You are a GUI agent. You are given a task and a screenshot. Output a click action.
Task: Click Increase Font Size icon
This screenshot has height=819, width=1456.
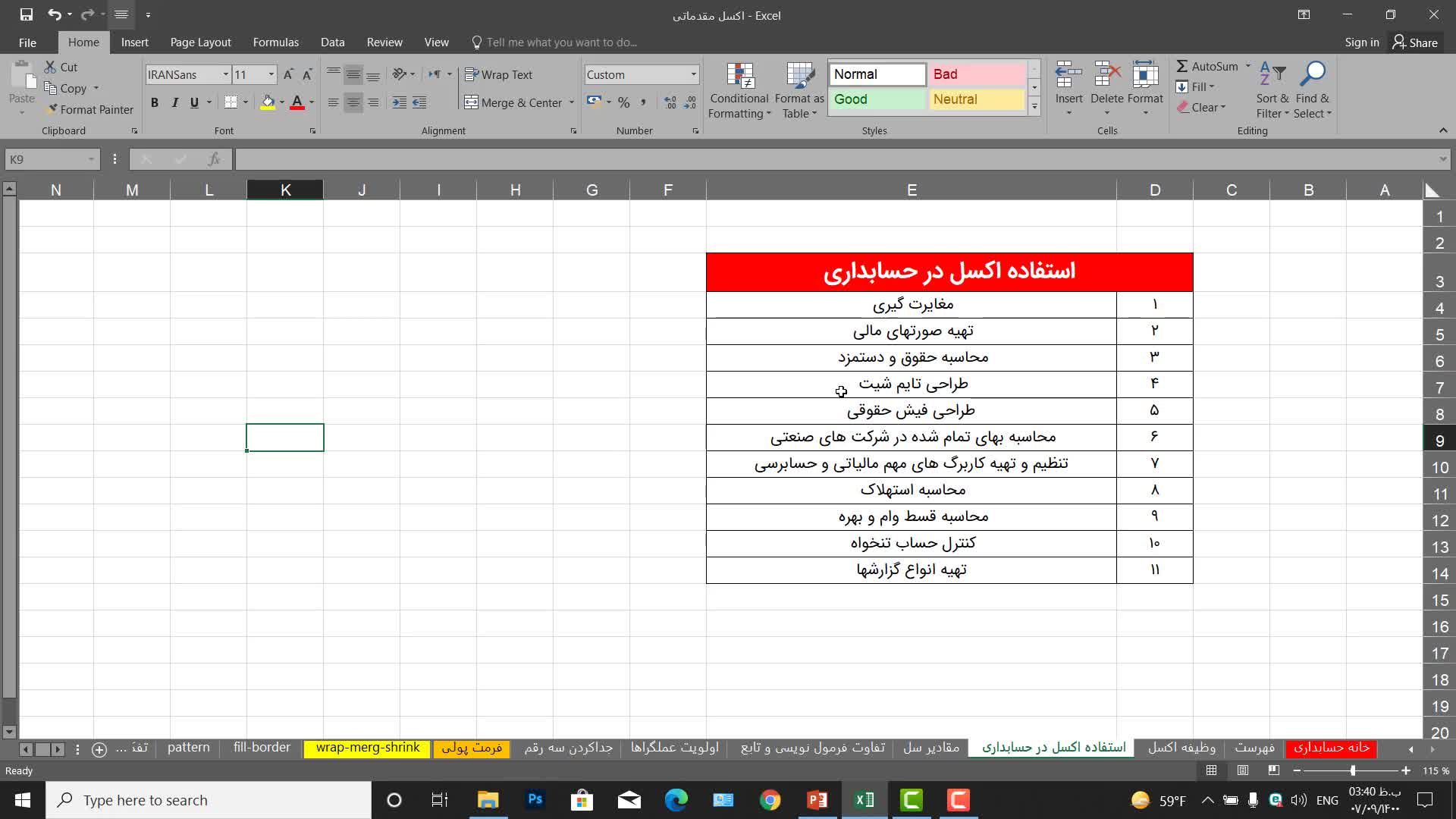pos(288,74)
